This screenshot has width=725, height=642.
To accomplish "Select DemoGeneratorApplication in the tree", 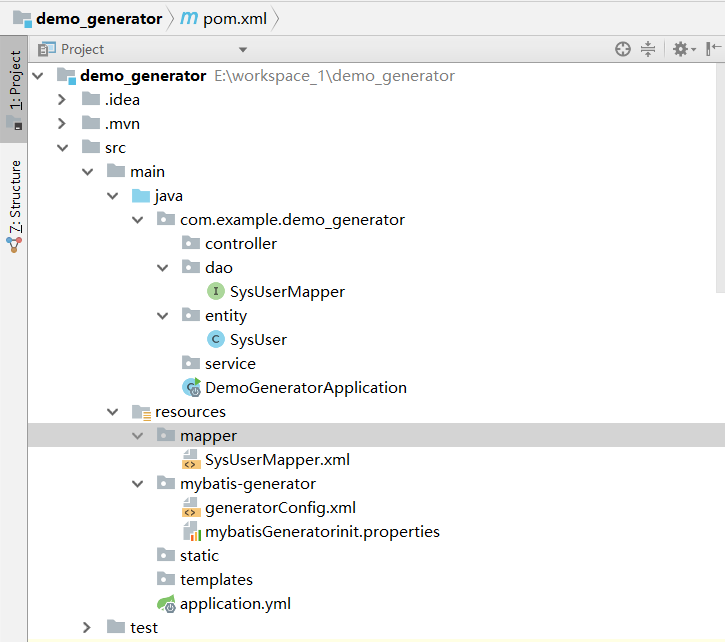I will pos(305,388).
